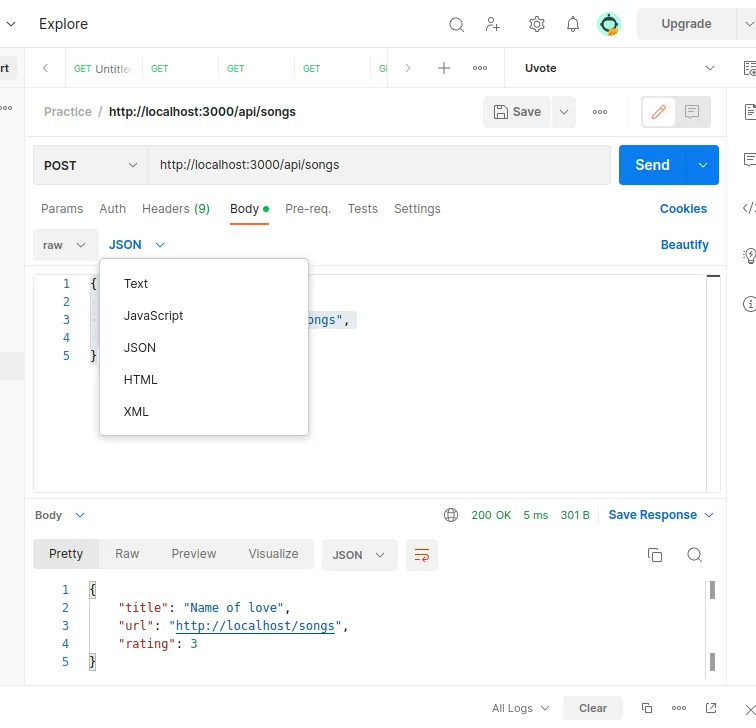Choose JavaScript in the format menu

click(x=154, y=316)
